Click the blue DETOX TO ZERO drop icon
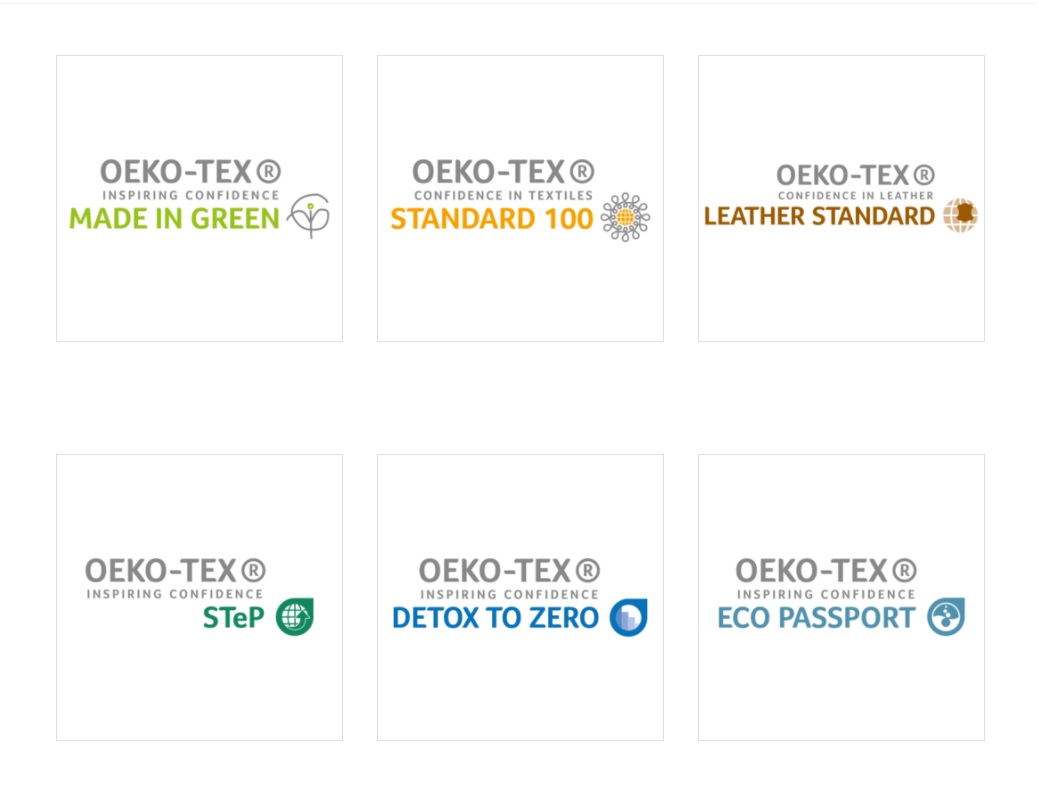 [629, 617]
